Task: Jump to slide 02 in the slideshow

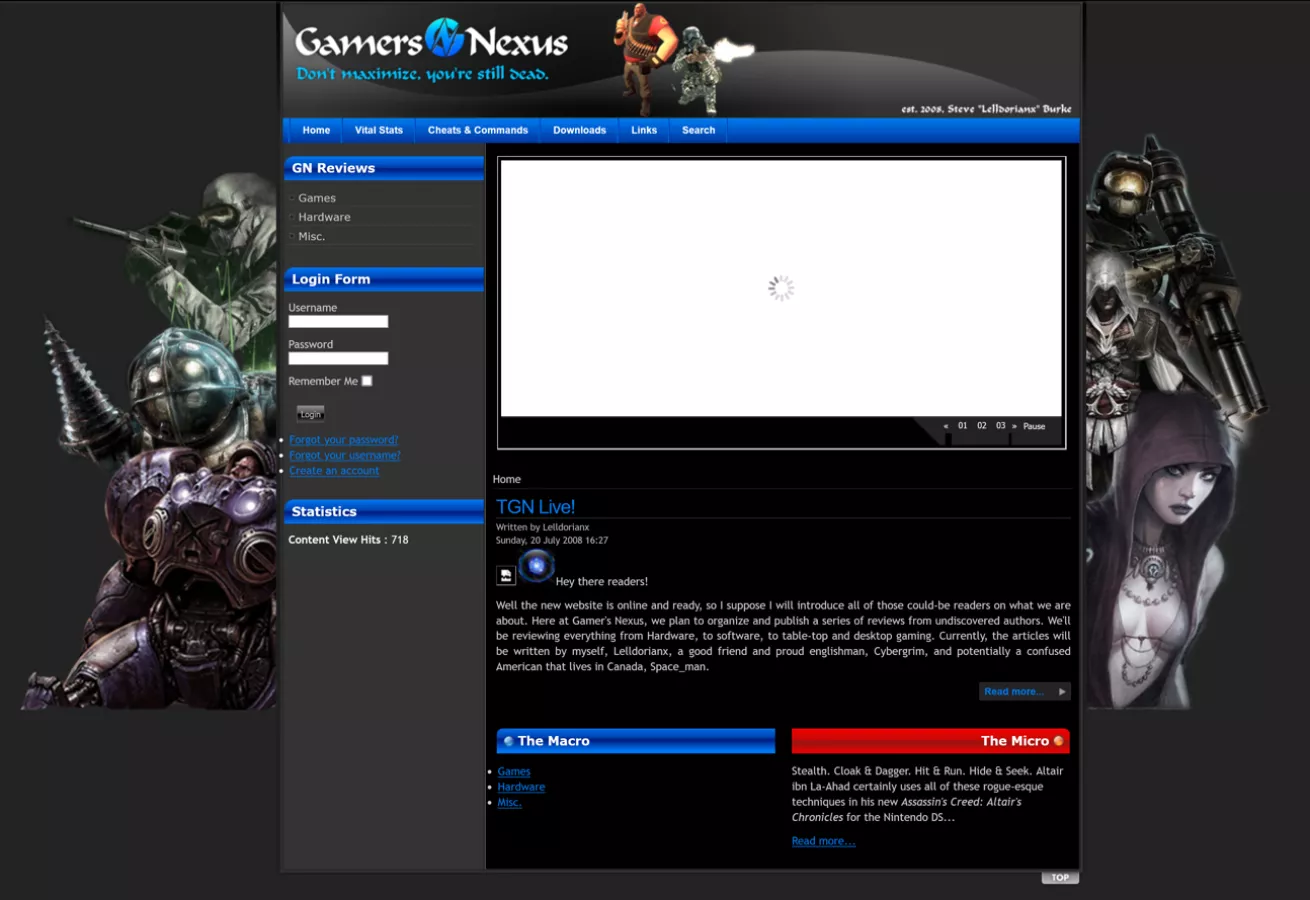Action: pyautogui.click(x=982, y=426)
